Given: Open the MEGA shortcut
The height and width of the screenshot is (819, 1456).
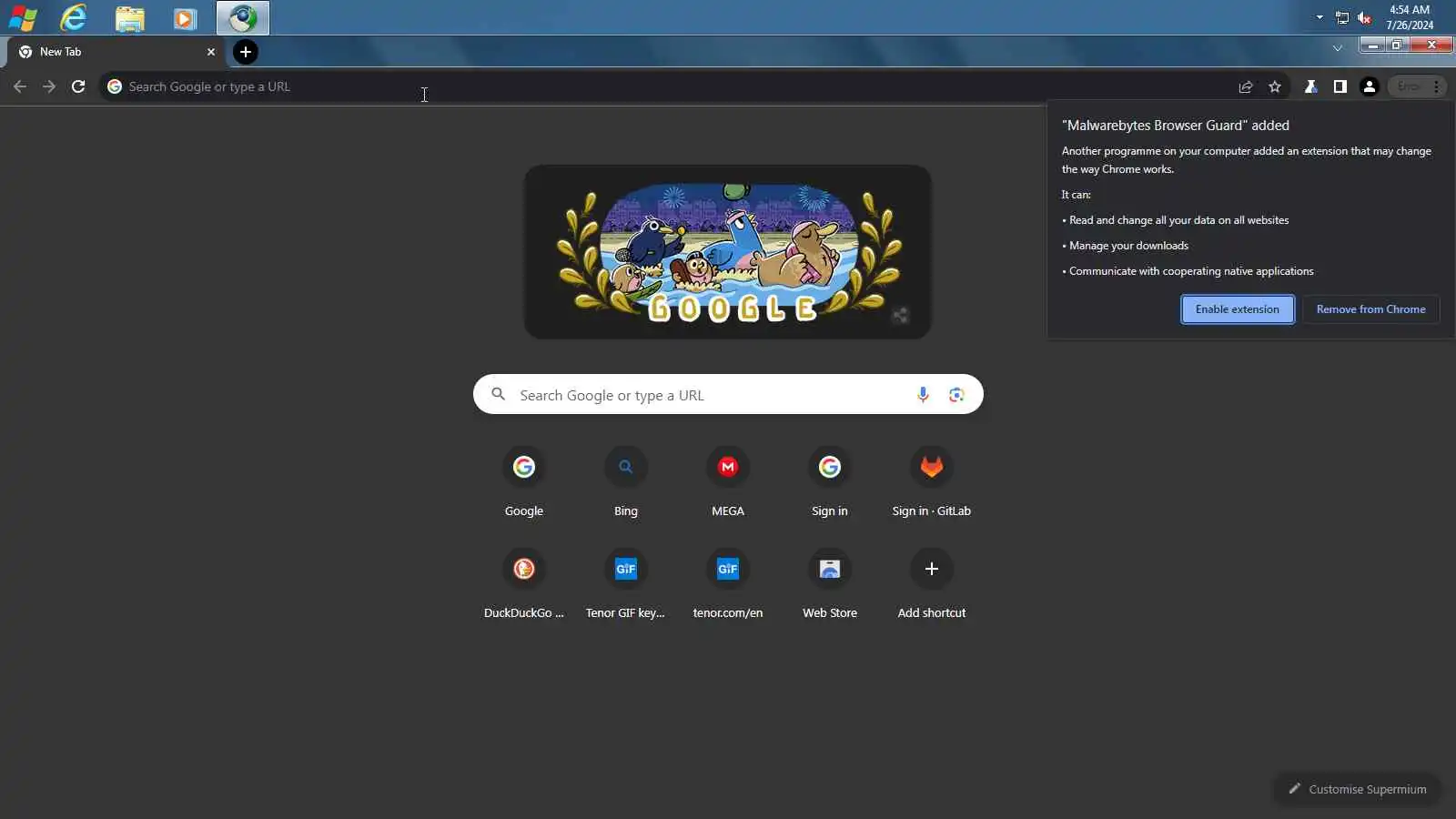Looking at the screenshot, I should coord(728,483).
